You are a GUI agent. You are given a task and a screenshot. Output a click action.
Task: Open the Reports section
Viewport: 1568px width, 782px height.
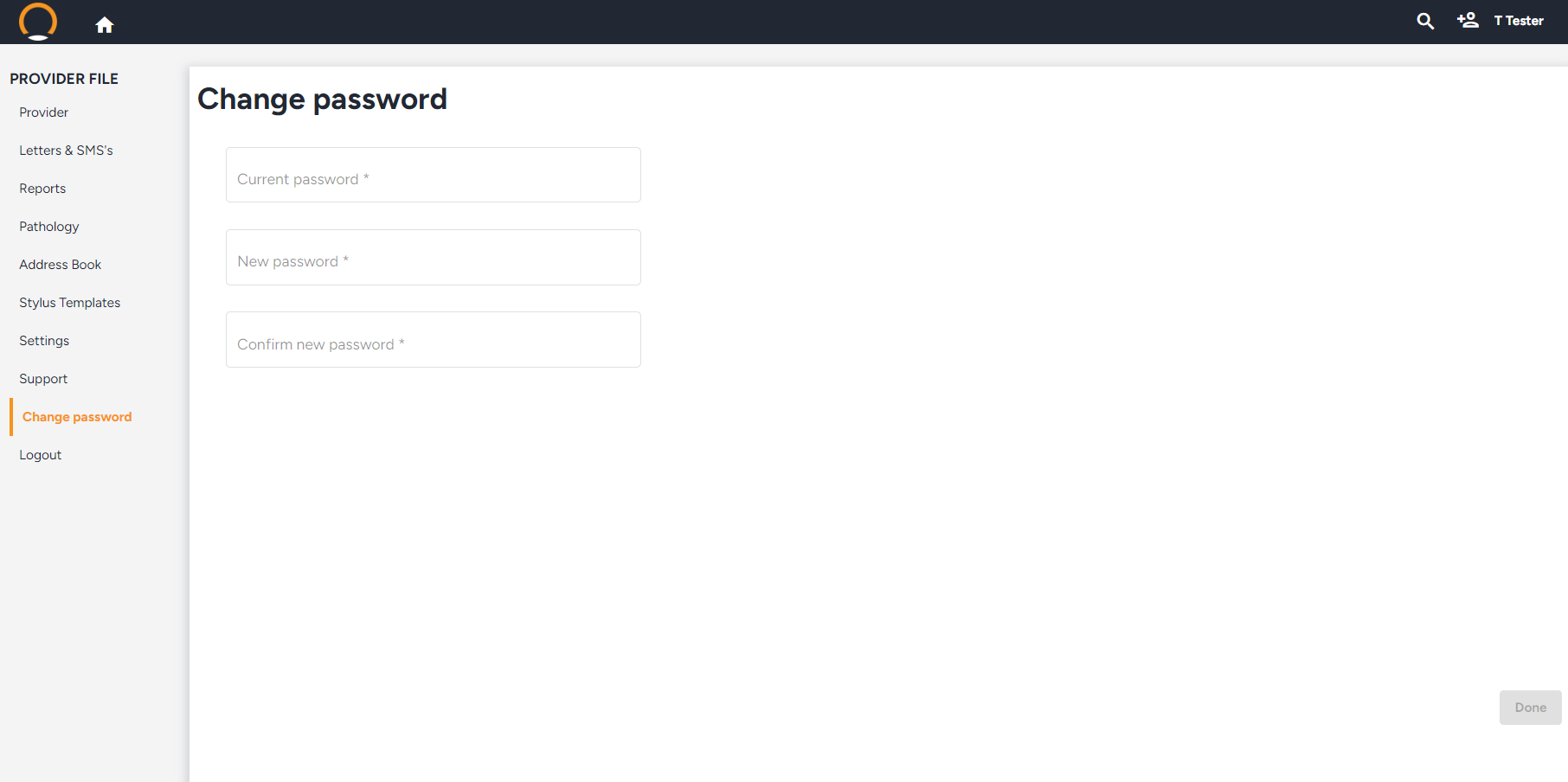coord(42,189)
